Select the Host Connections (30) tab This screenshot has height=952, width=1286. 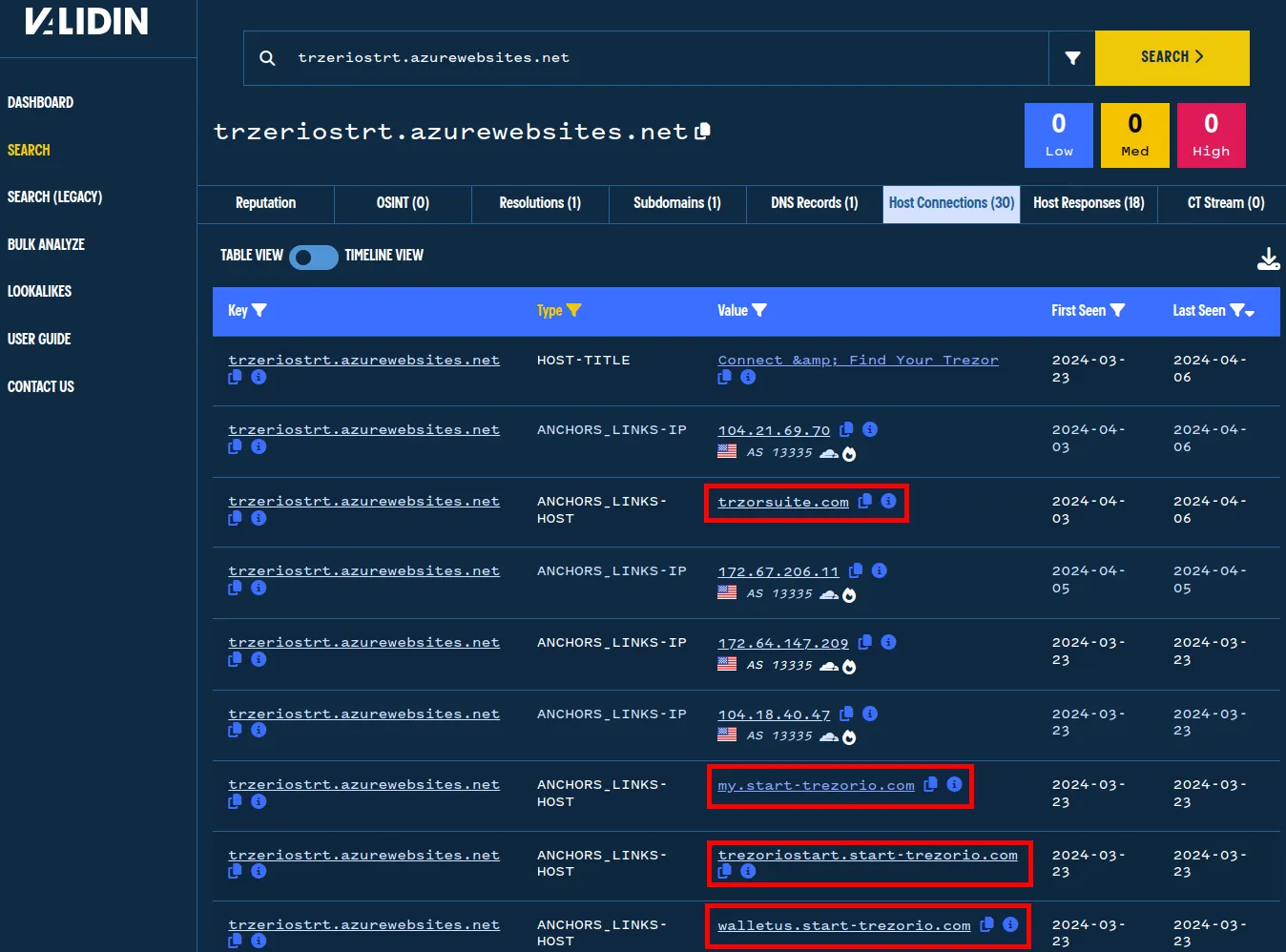point(952,203)
